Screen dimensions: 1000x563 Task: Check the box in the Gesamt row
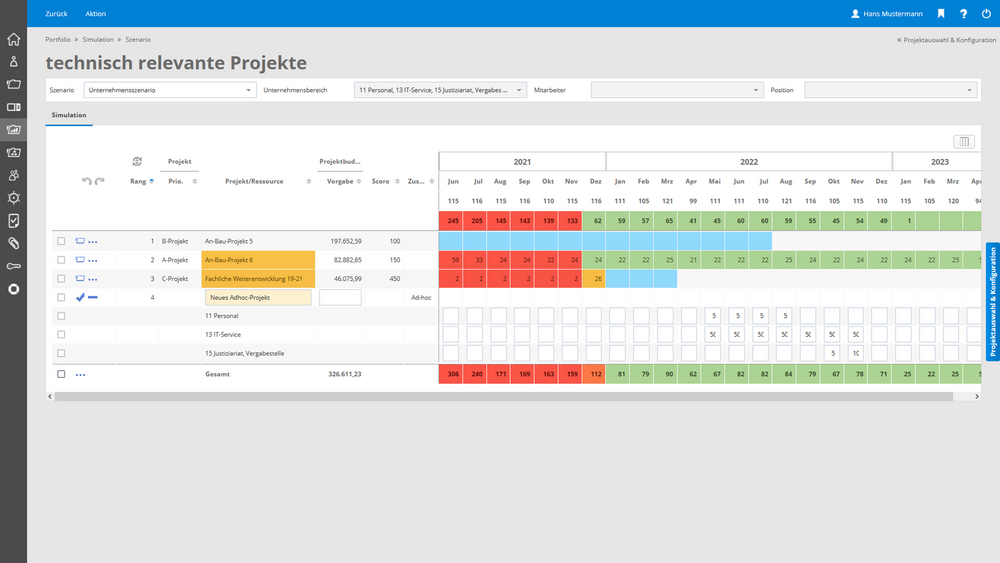(x=61, y=374)
